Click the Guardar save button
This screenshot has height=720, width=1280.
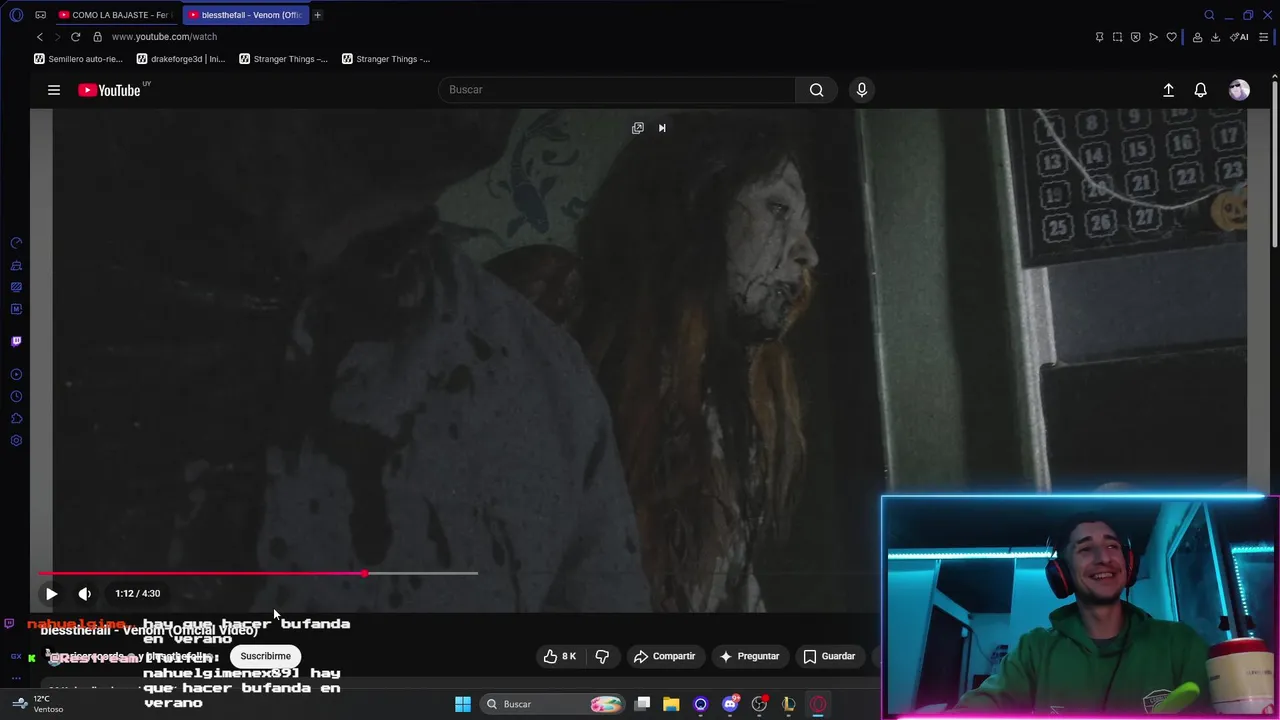[x=829, y=656]
